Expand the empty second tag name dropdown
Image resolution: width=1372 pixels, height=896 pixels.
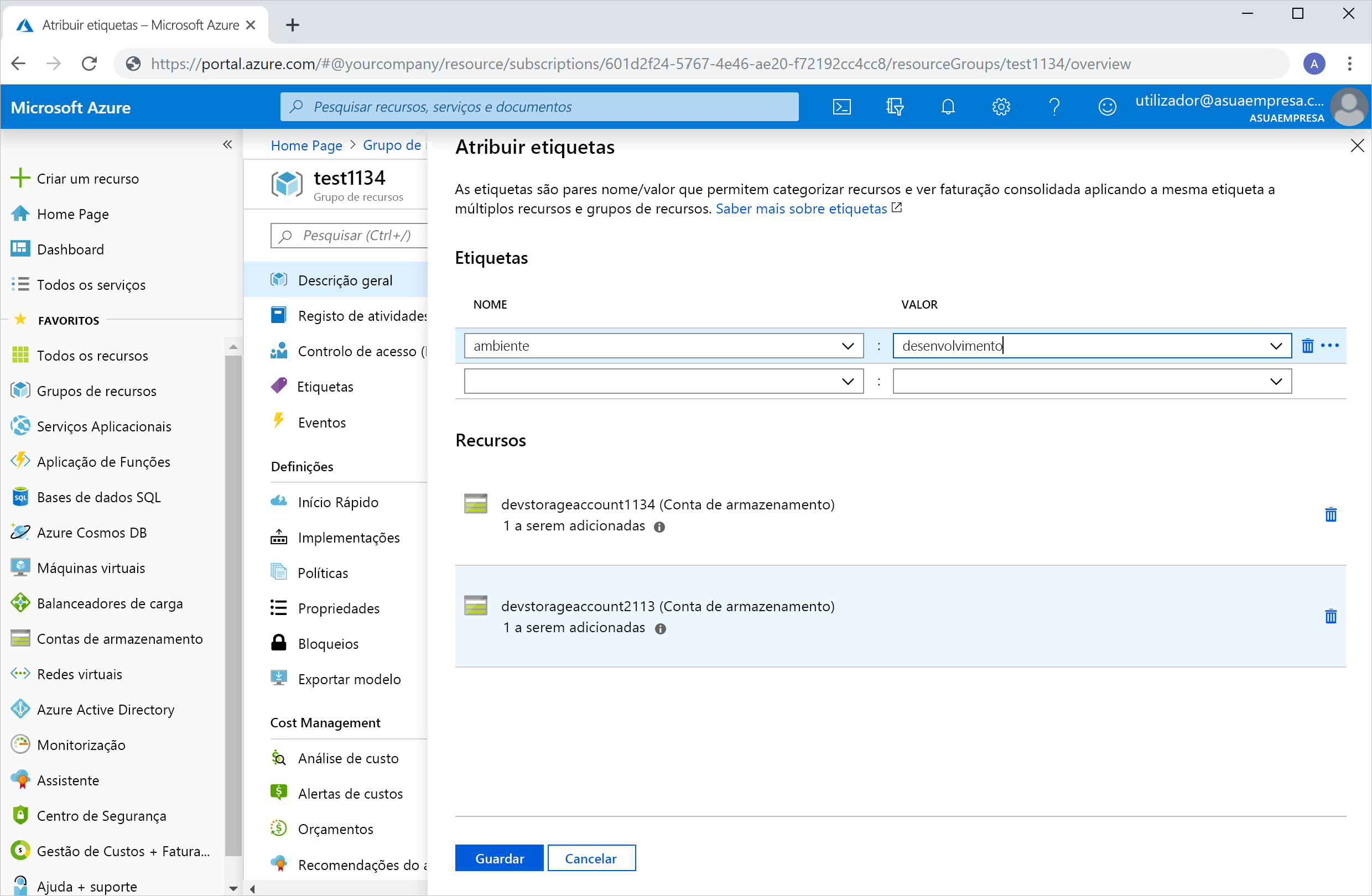[x=849, y=380]
